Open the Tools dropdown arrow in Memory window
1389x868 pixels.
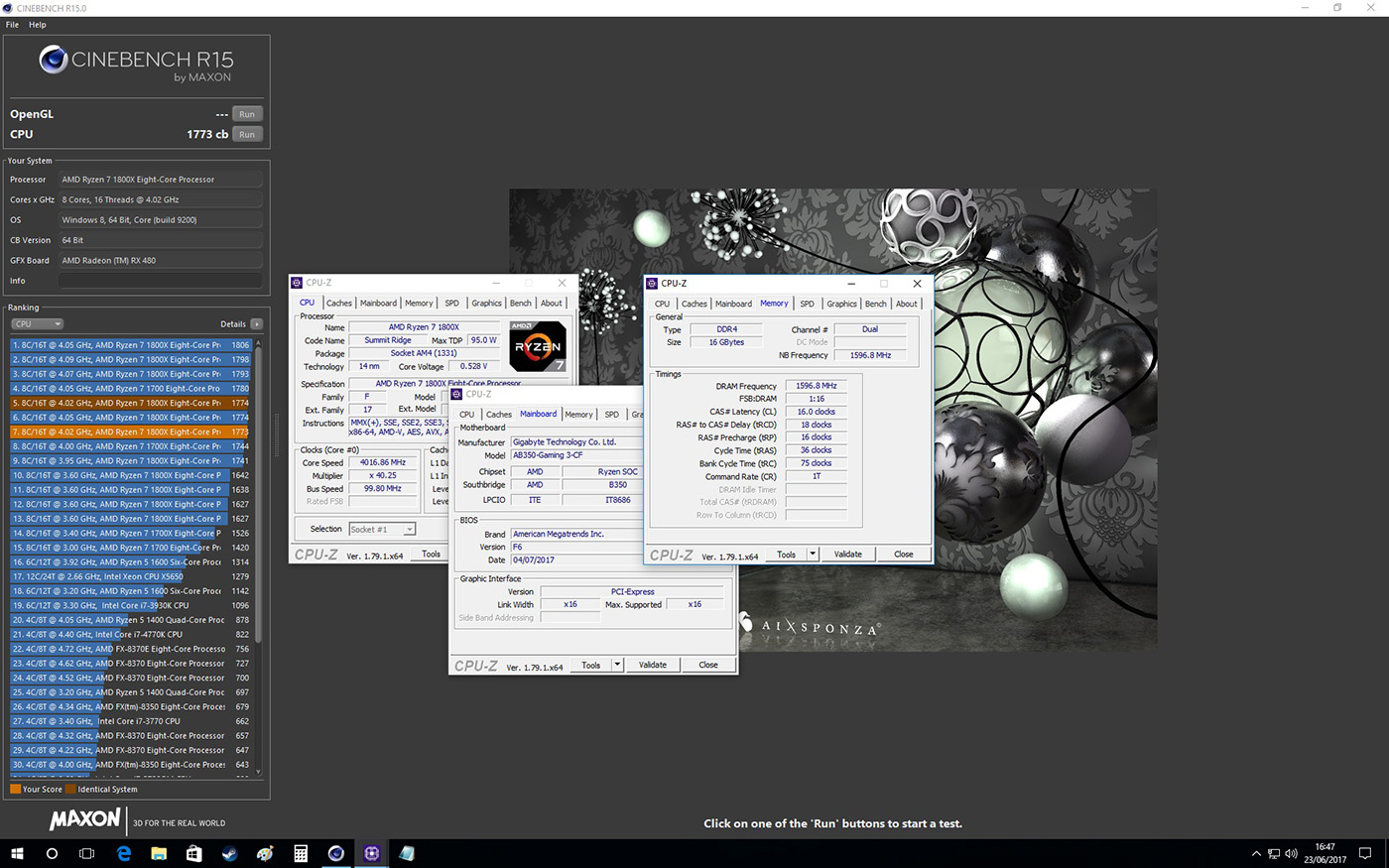pyautogui.click(x=813, y=555)
